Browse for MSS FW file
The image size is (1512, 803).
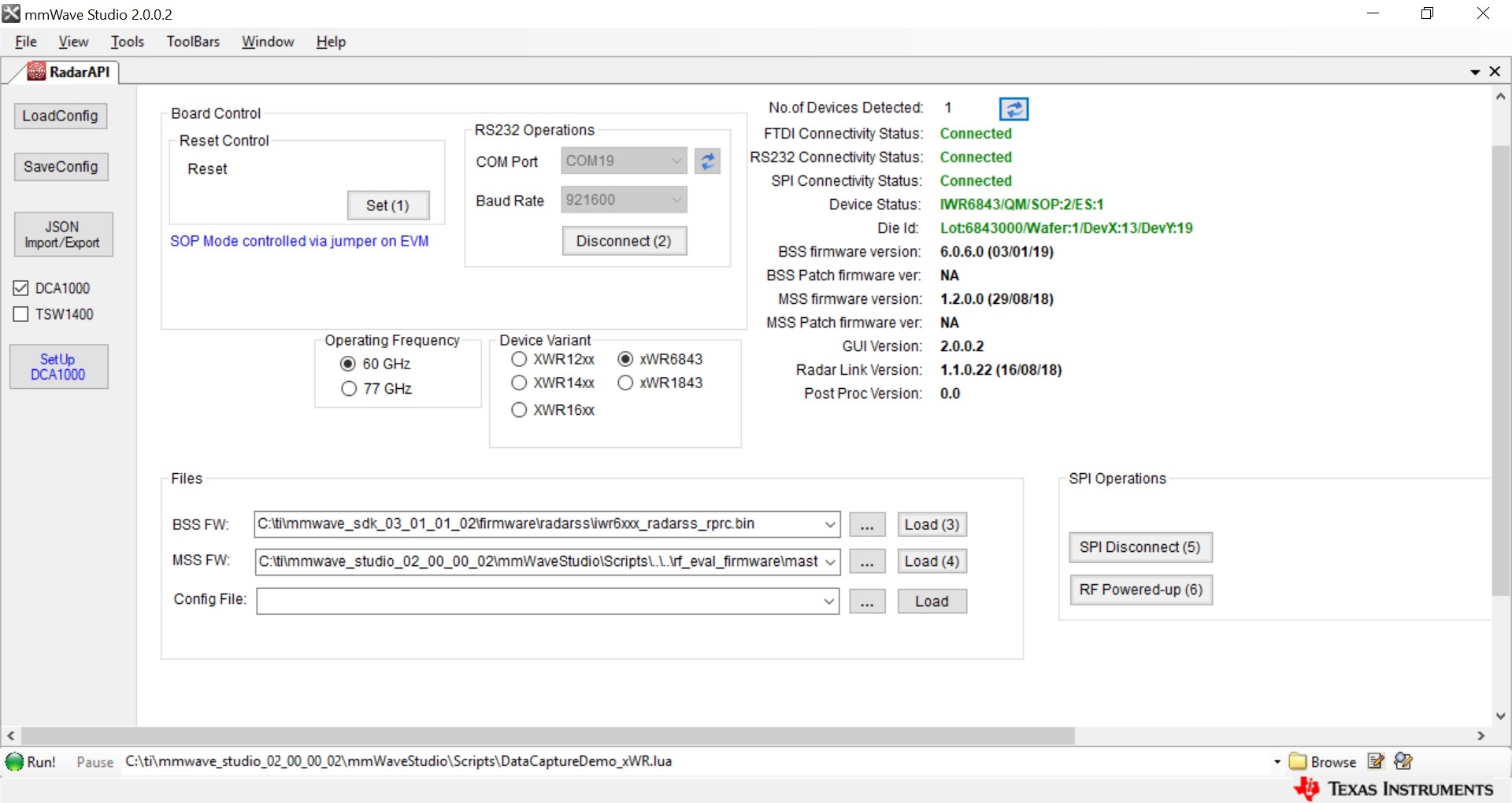coord(867,561)
